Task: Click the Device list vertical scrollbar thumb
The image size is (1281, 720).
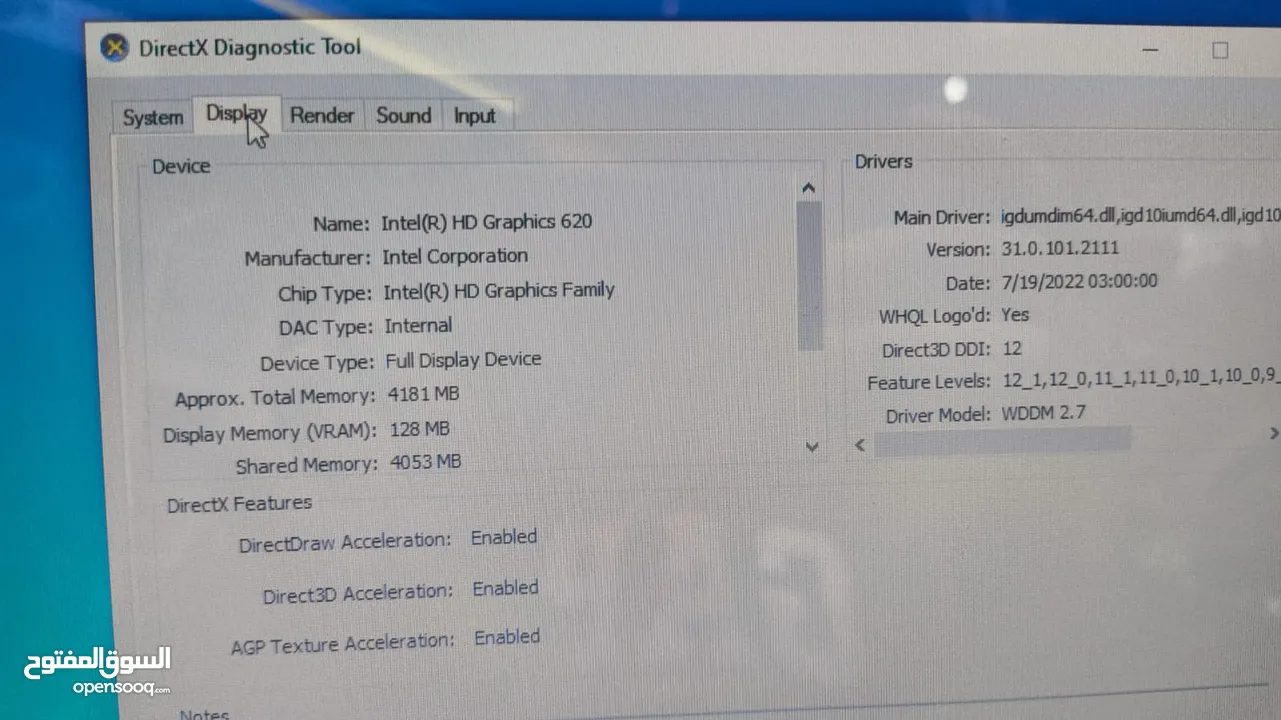Action: pyautogui.click(x=810, y=275)
